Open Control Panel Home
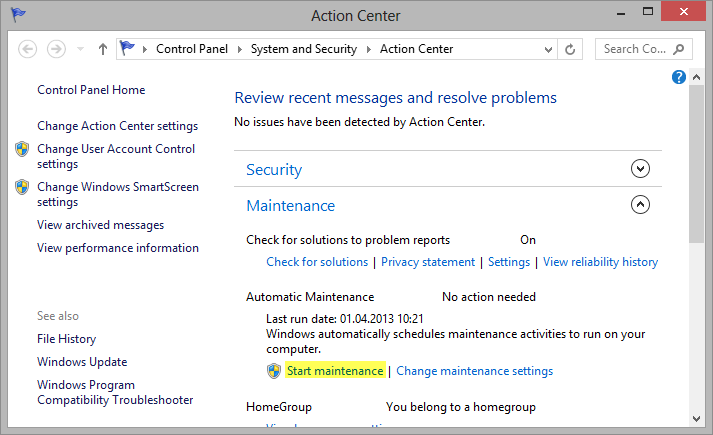713x435 pixels. pyautogui.click(x=91, y=90)
